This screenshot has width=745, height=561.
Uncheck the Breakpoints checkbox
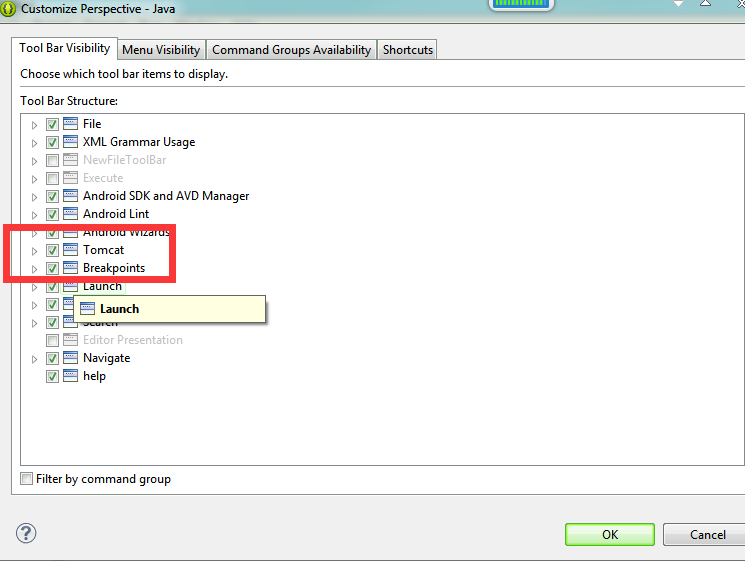pos(52,268)
